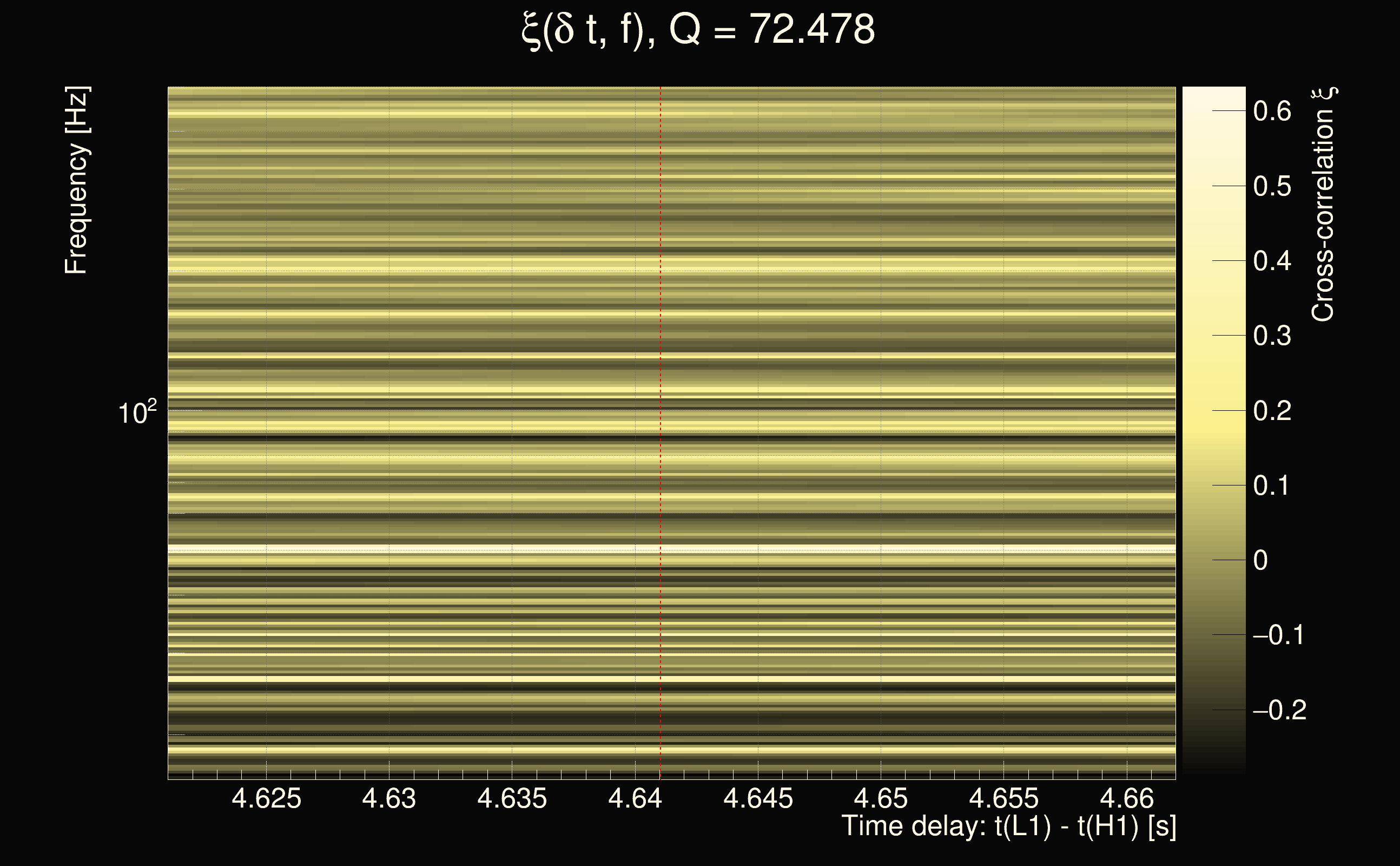Click the 4.64 x-axis tick label
This screenshot has height=866, width=1400.
coord(635,798)
